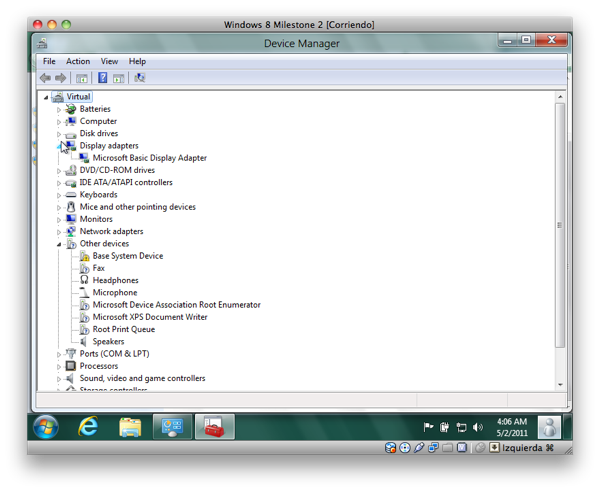Open the File menu
The image size is (600, 492).
point(49,61)
